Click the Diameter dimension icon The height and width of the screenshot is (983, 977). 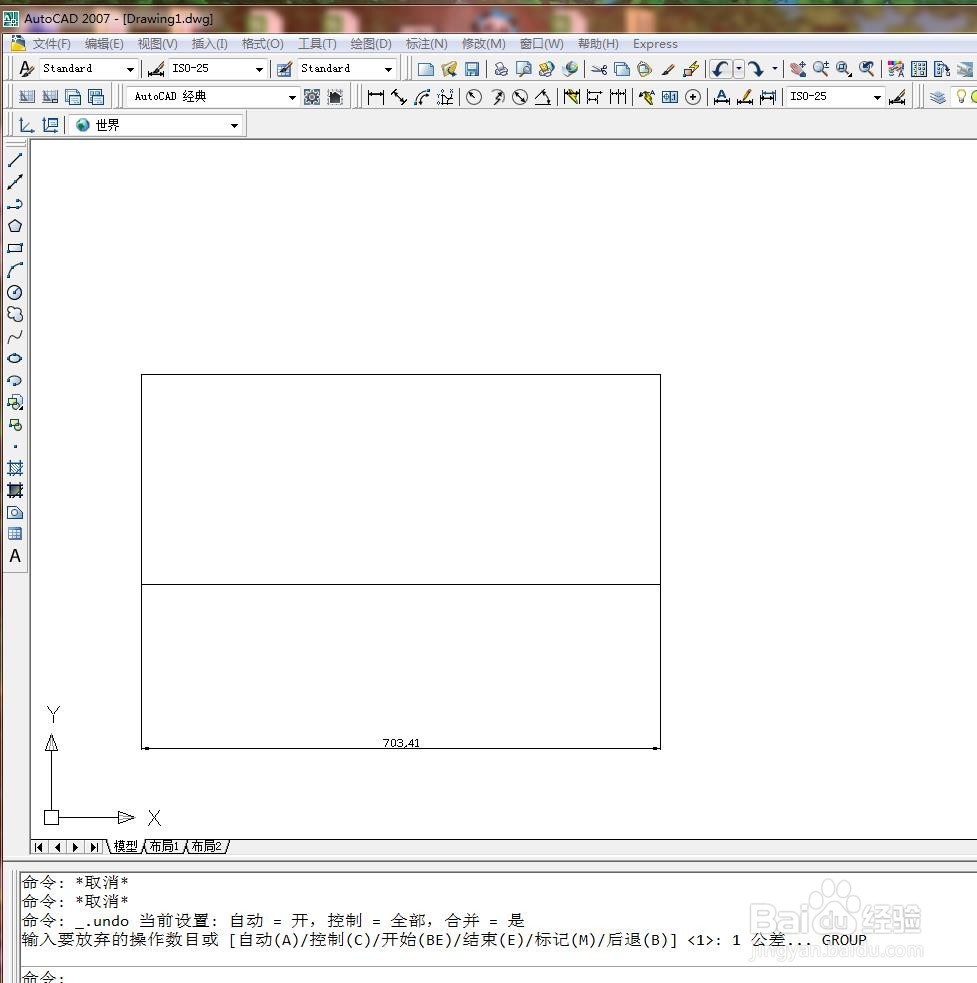520,97
